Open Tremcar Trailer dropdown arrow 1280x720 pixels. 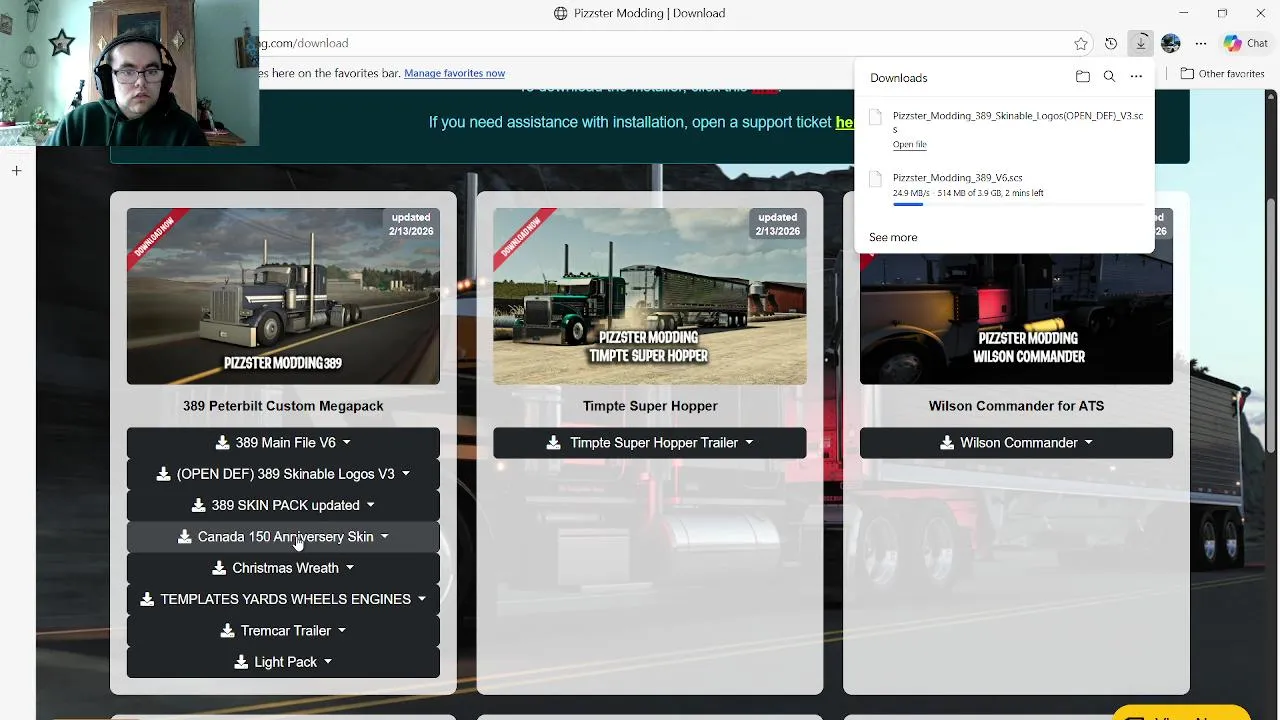click(341, 631)
